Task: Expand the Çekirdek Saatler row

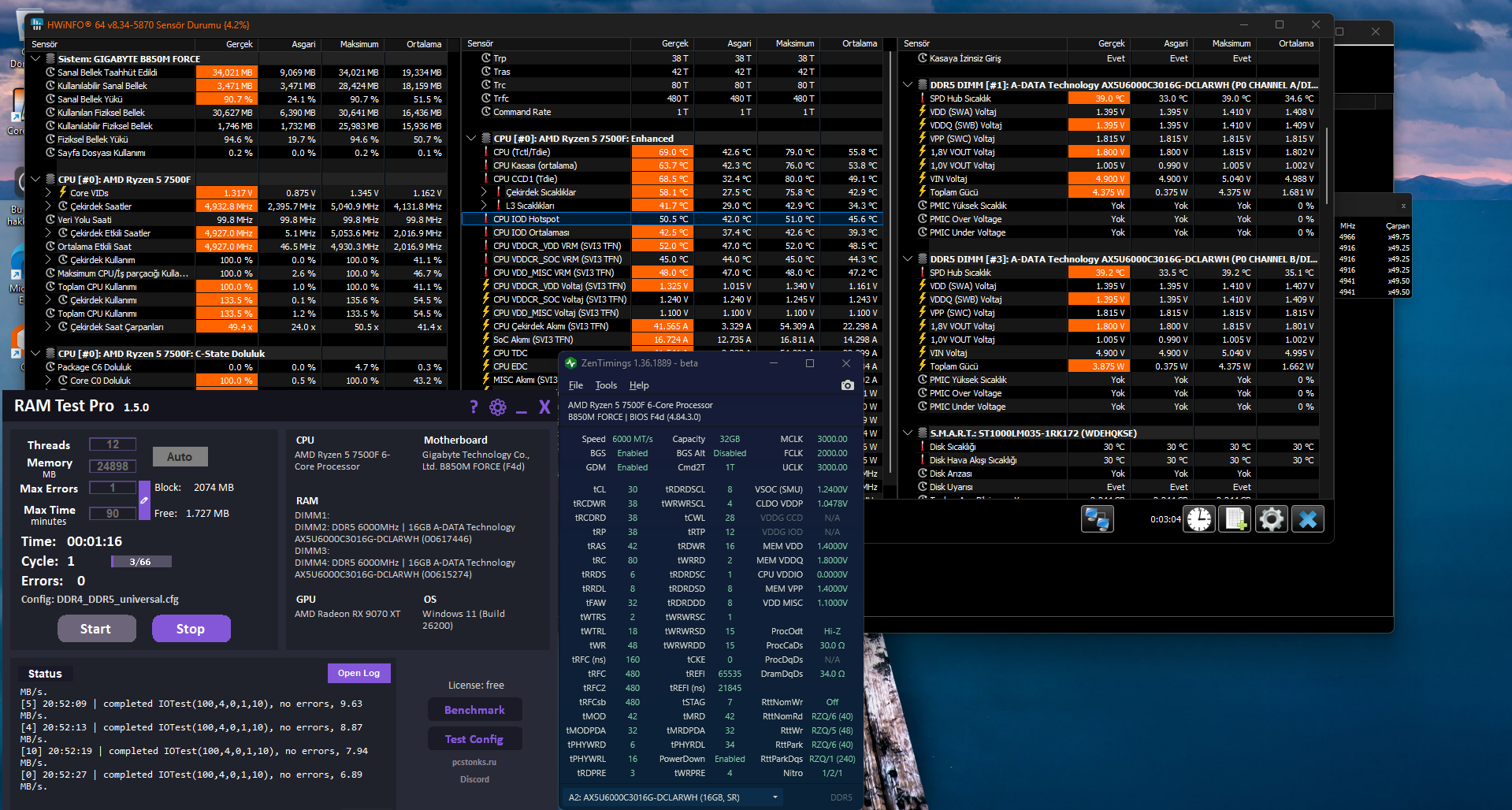Action: tap(48, 206)
